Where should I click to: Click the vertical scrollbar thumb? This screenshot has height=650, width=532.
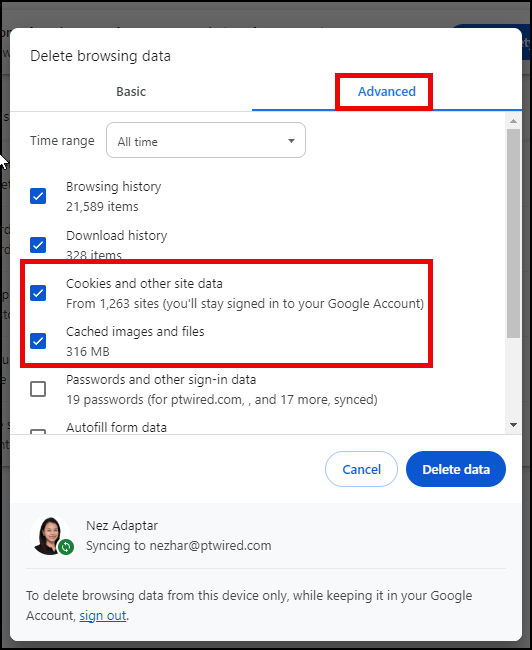(513, 233)
